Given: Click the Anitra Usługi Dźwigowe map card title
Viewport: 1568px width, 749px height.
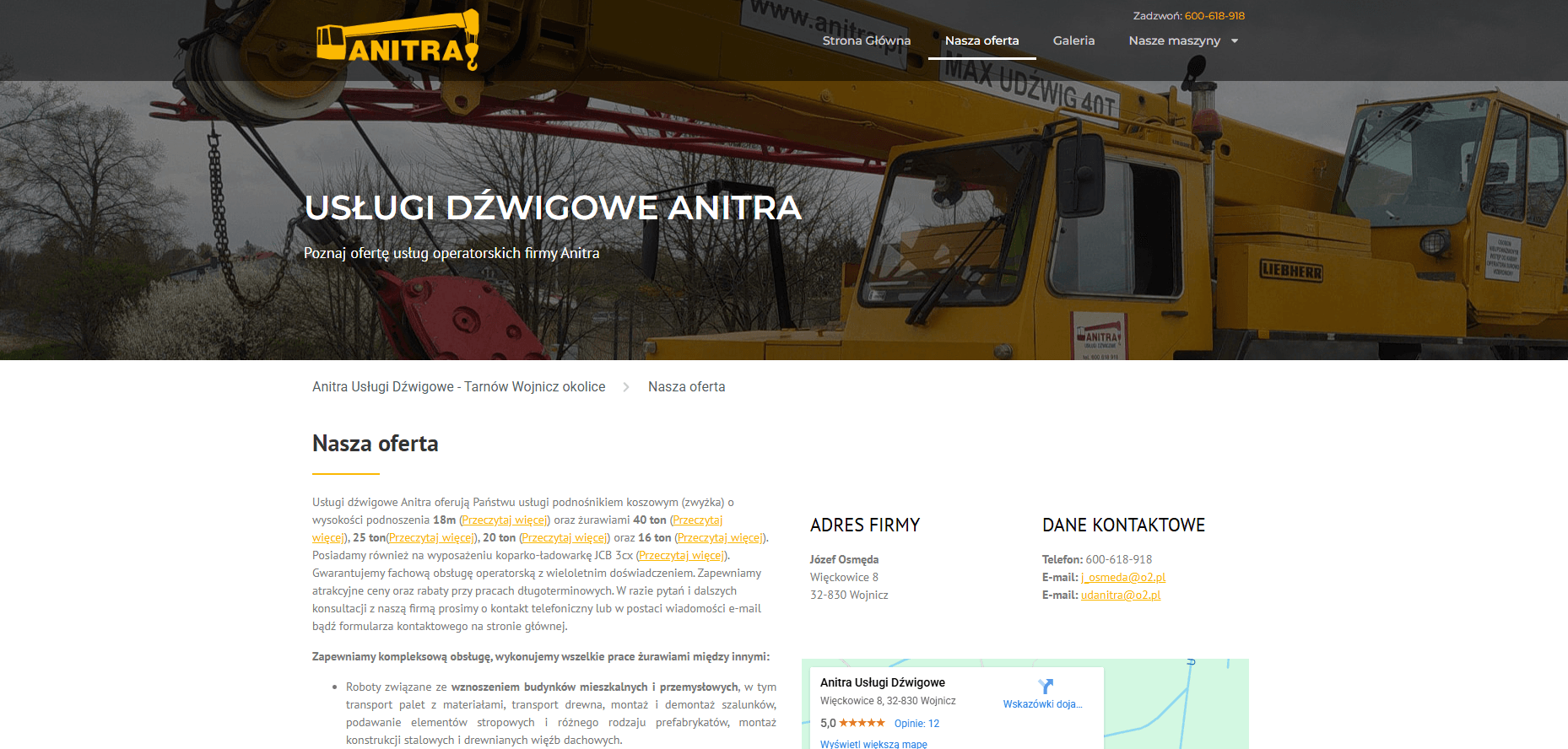Looking at the screenshot, I should click(883, 682).
